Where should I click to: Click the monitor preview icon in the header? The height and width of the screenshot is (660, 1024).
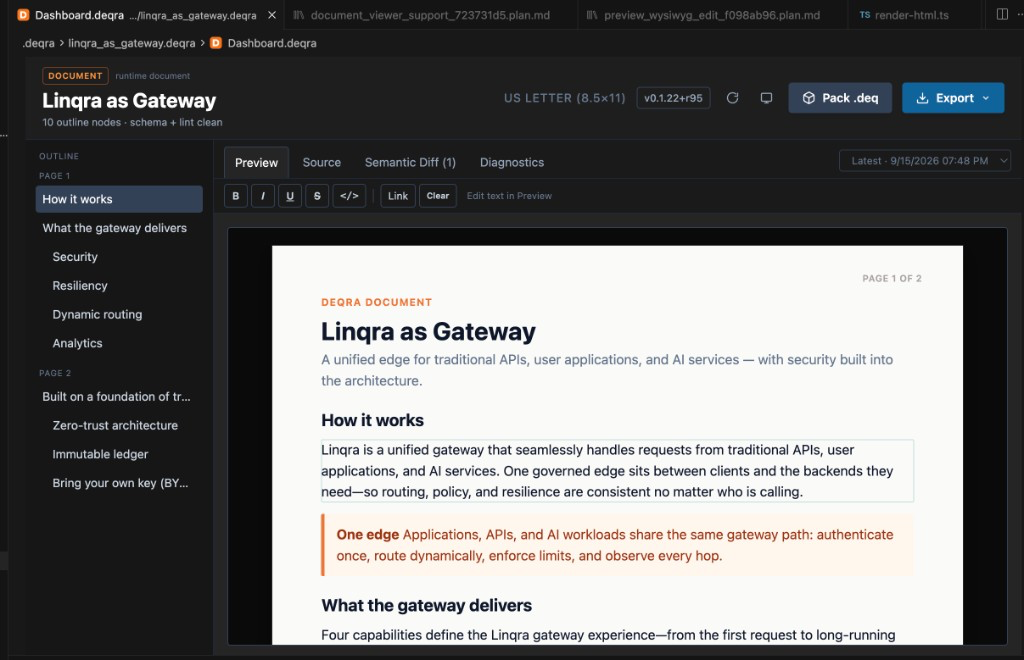coord(767,98)
